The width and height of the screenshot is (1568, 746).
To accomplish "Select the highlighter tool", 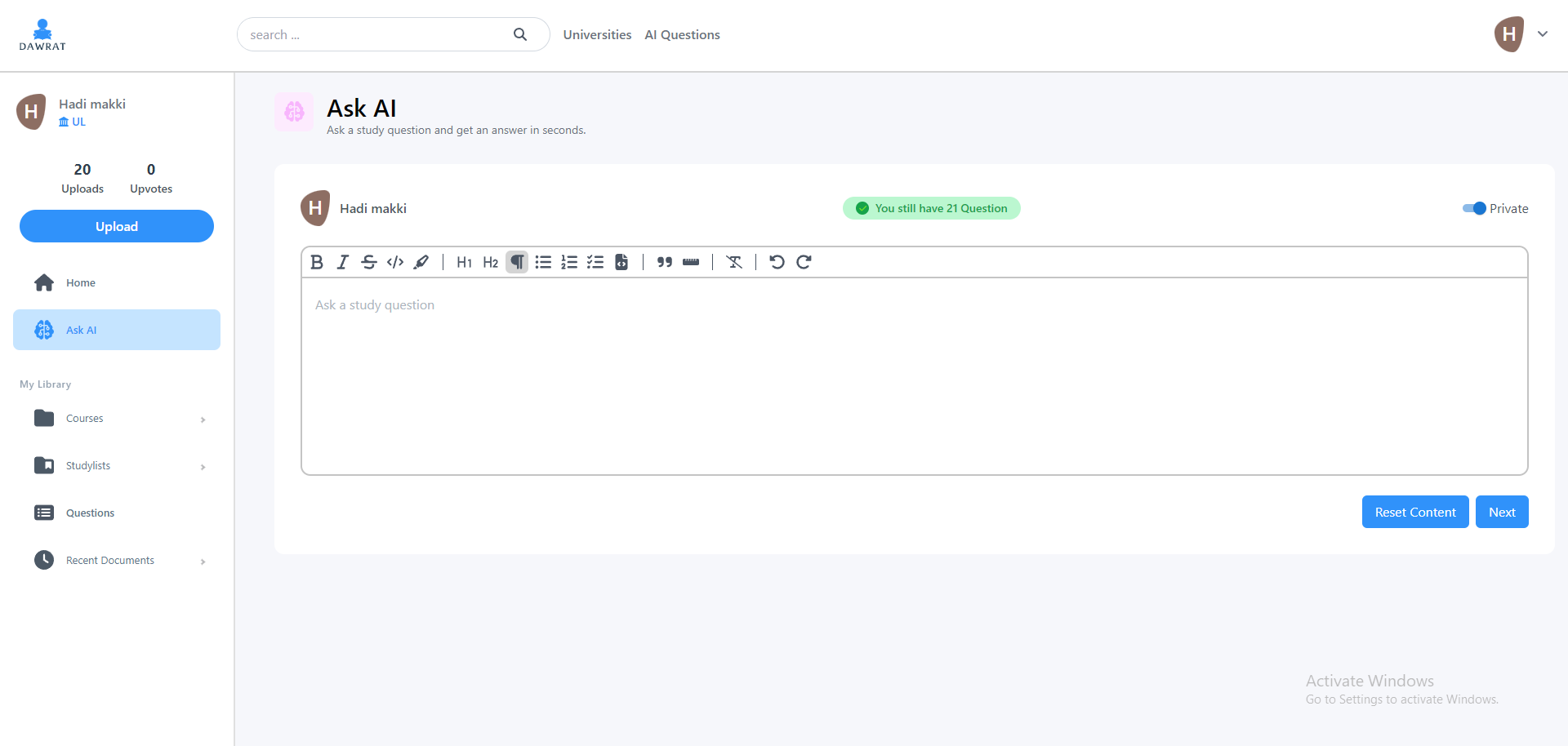I will click(421, 262).
